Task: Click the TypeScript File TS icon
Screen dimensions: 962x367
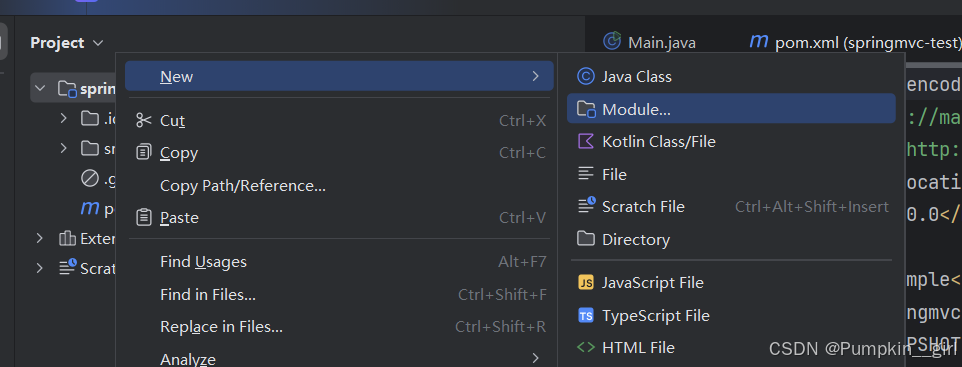Action: (586, 315)
